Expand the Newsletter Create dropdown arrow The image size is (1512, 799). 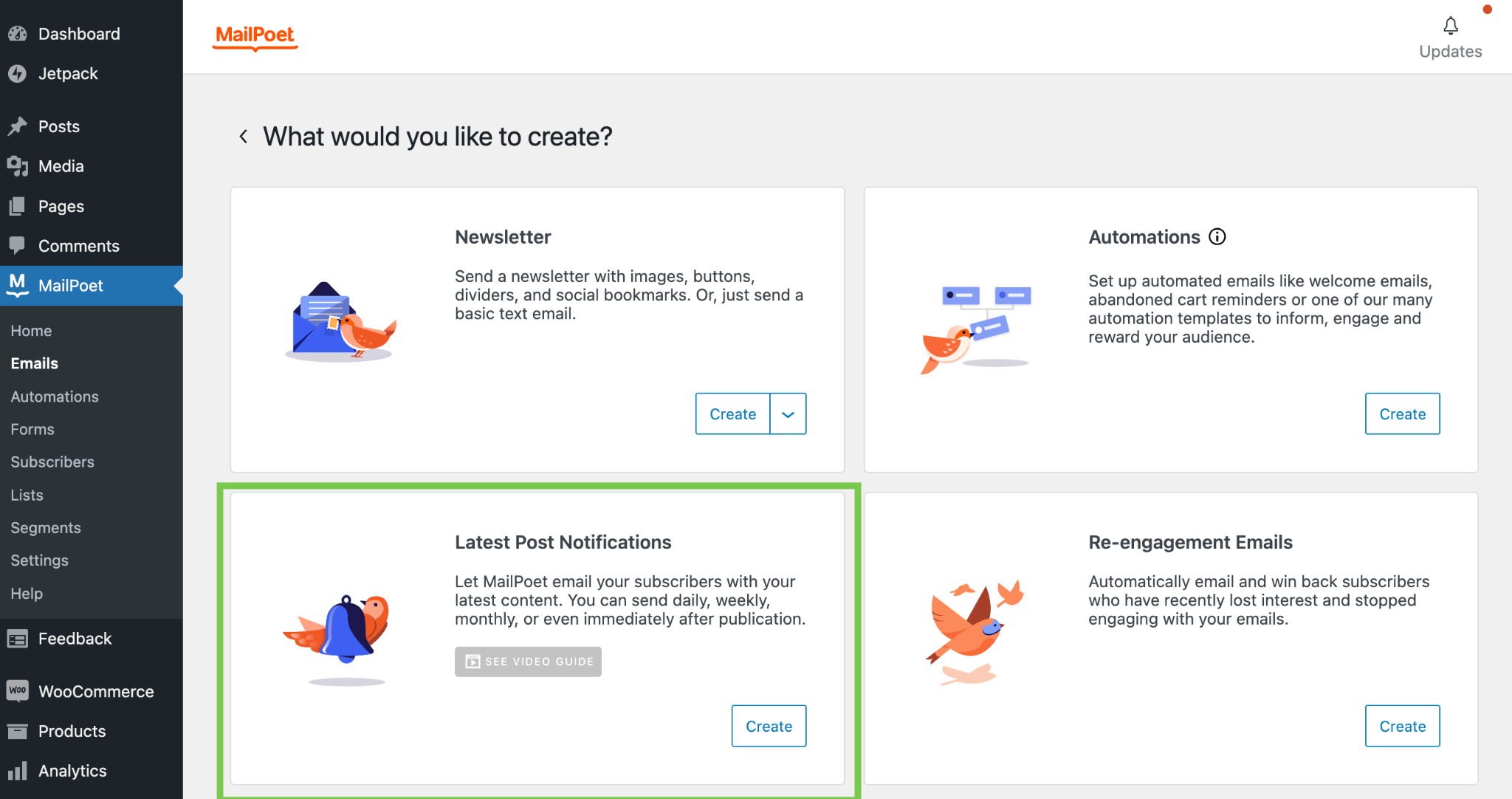point(788,414)
